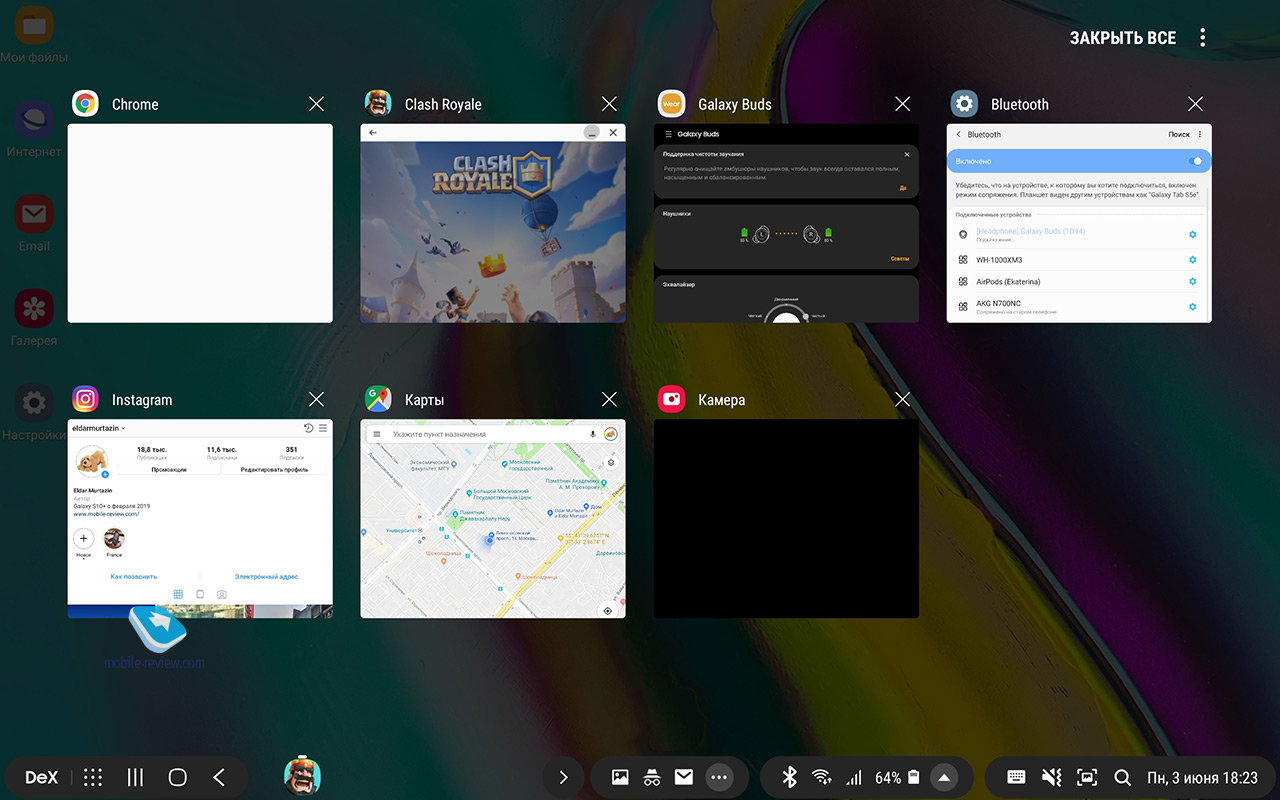Click the Bluetooth settings gear card icon

click(964, 104)
